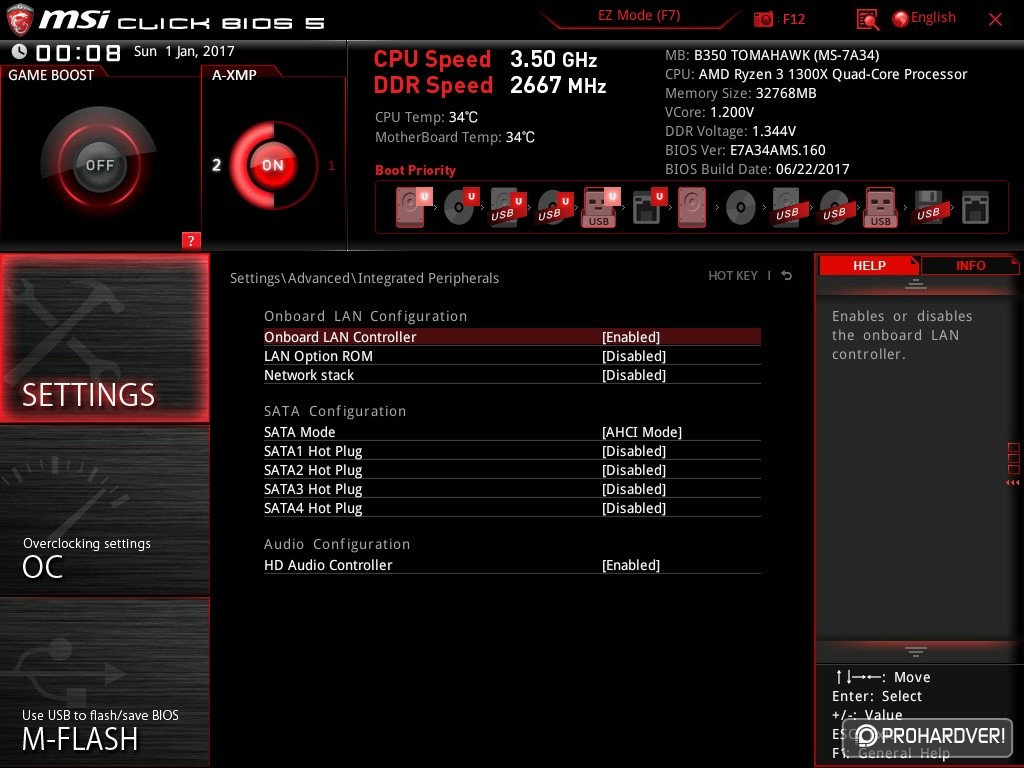Click the Boot Priority heading
1024x768 pixels.
click(x=415, y=170)
